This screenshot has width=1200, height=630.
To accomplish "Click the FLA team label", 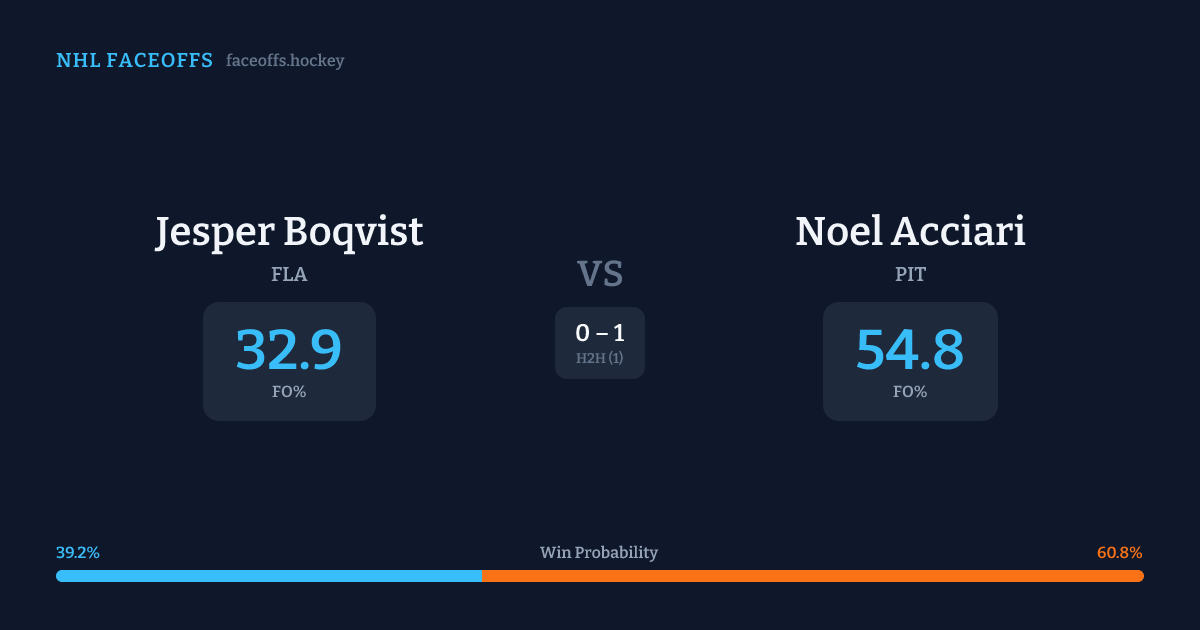I will tap(289, 275).
